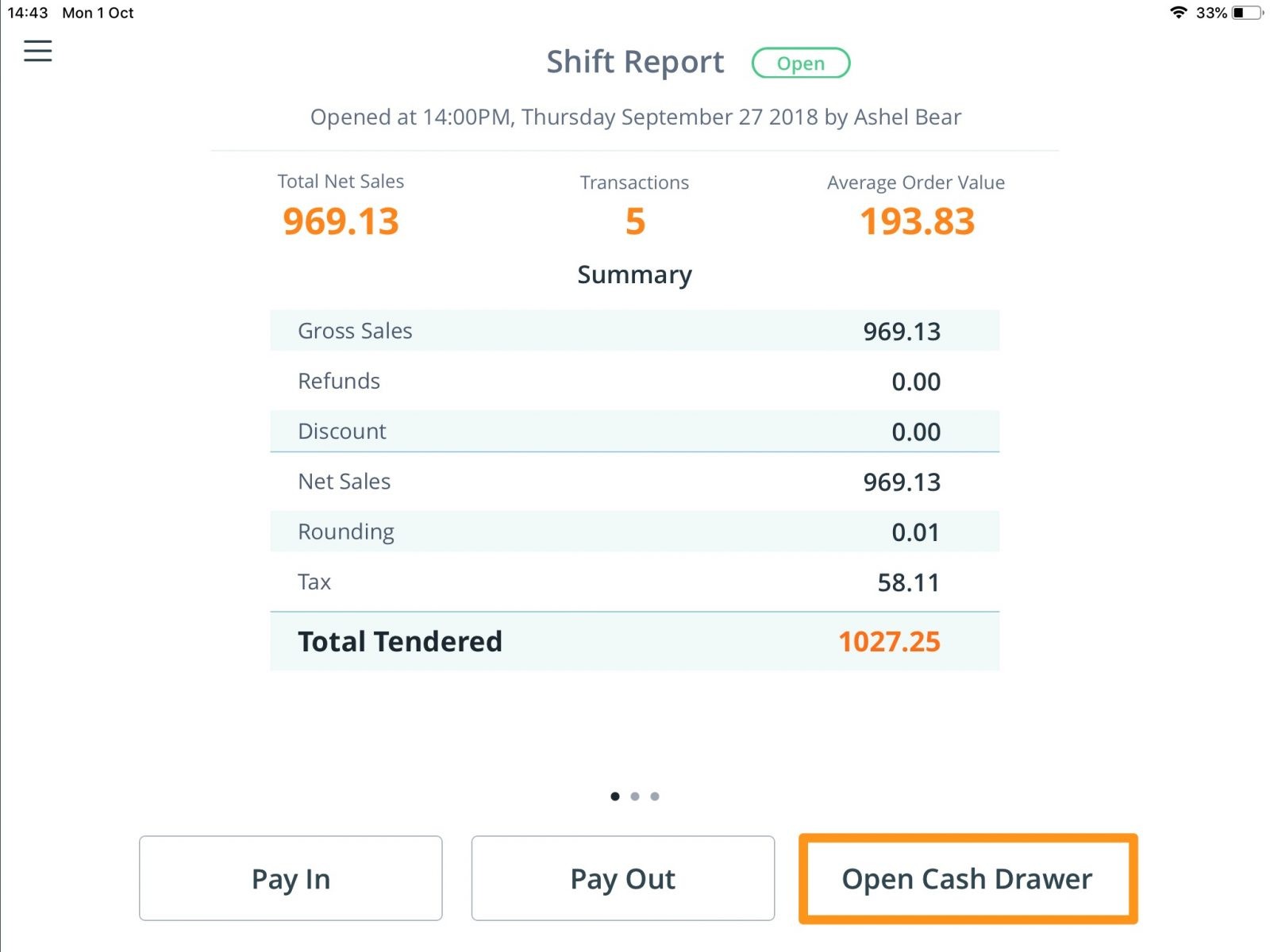Tap the Average Order Value figure
The width and height of the screenshot is (1270, 952).
coord(917,221)
